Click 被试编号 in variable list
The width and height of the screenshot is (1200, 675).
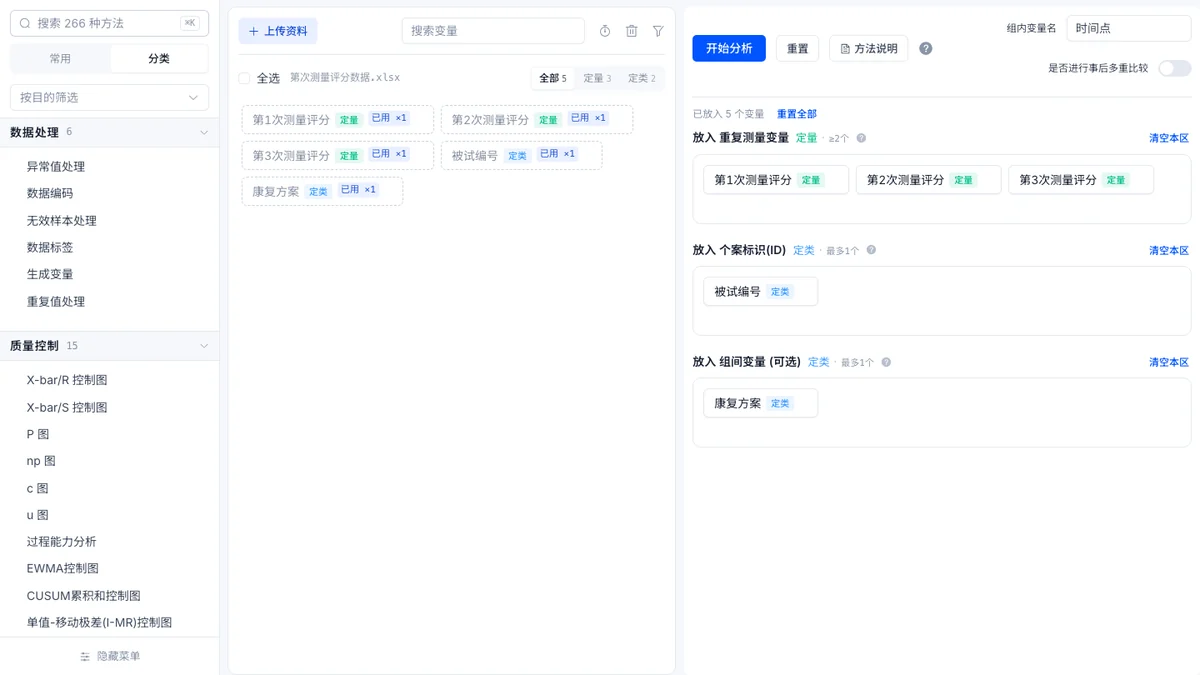coord(521,155)
